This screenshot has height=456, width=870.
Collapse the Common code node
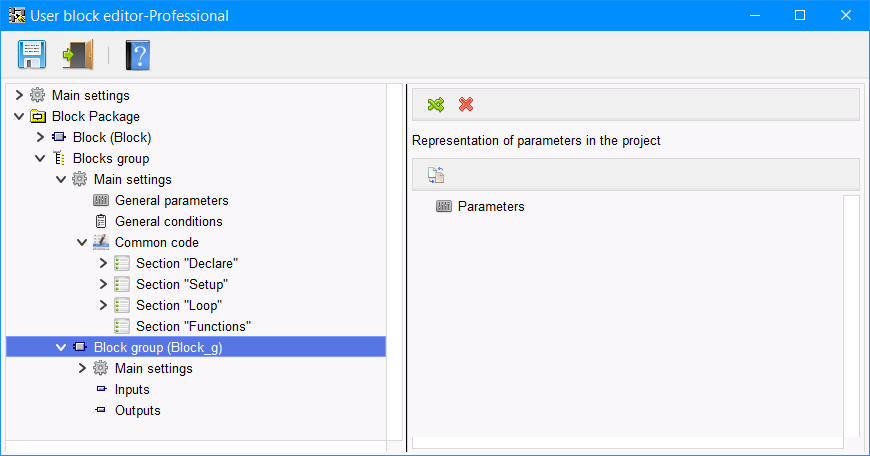pyautogui.click(x=82, y=242)
